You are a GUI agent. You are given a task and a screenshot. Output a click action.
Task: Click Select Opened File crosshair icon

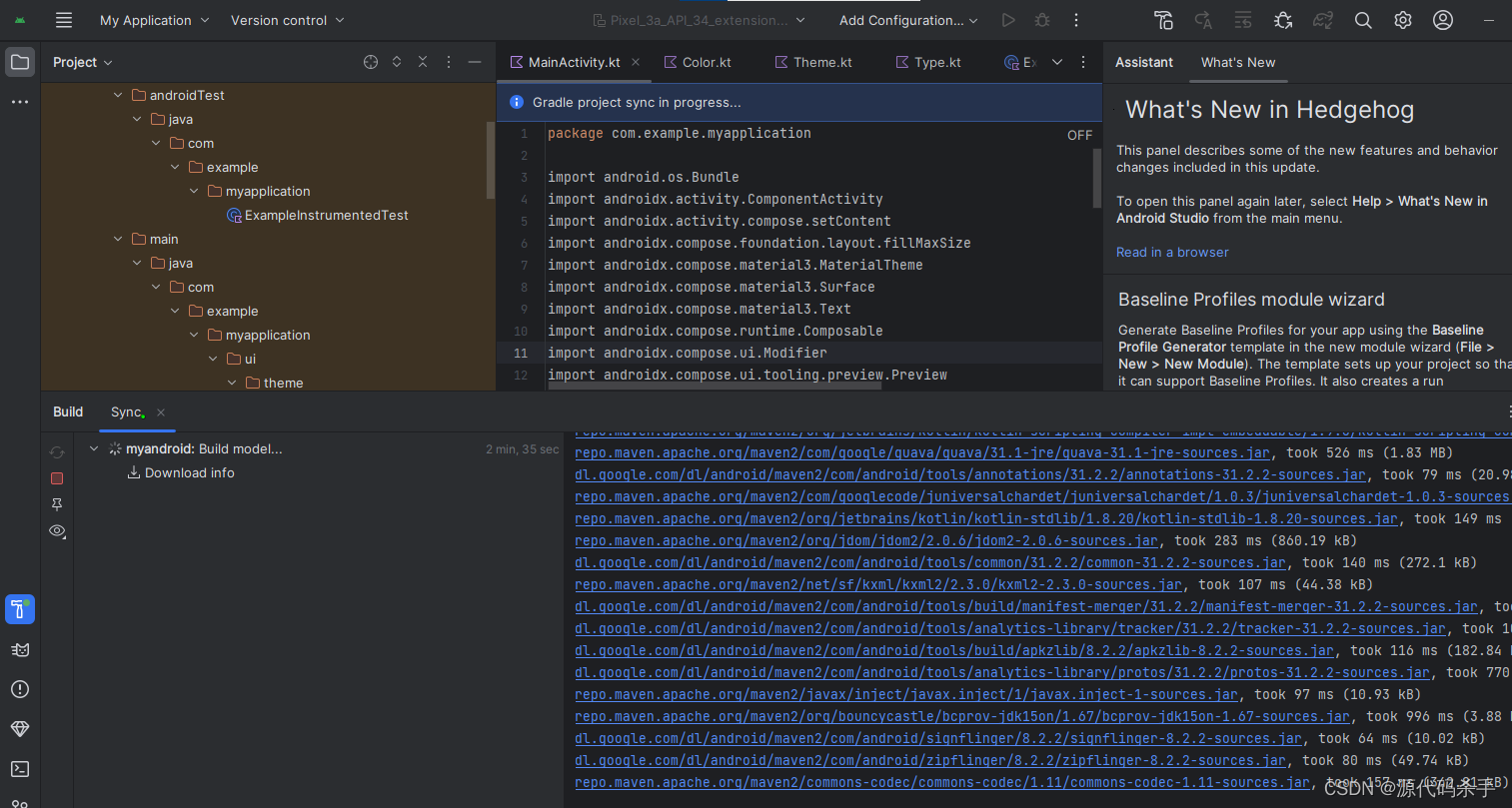[371, 62]
